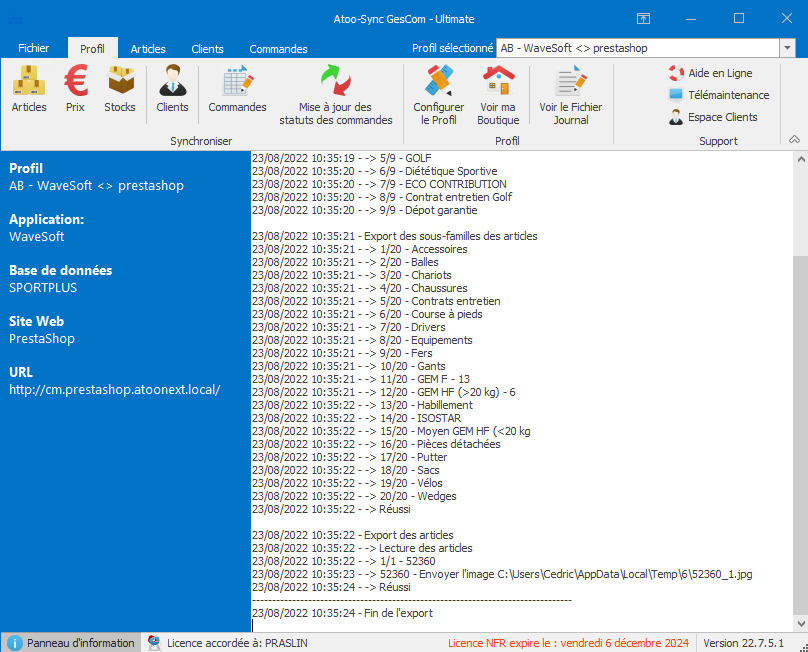Click the info icon in status bar
Screen dimensions: 808x652
coord(15,643)
